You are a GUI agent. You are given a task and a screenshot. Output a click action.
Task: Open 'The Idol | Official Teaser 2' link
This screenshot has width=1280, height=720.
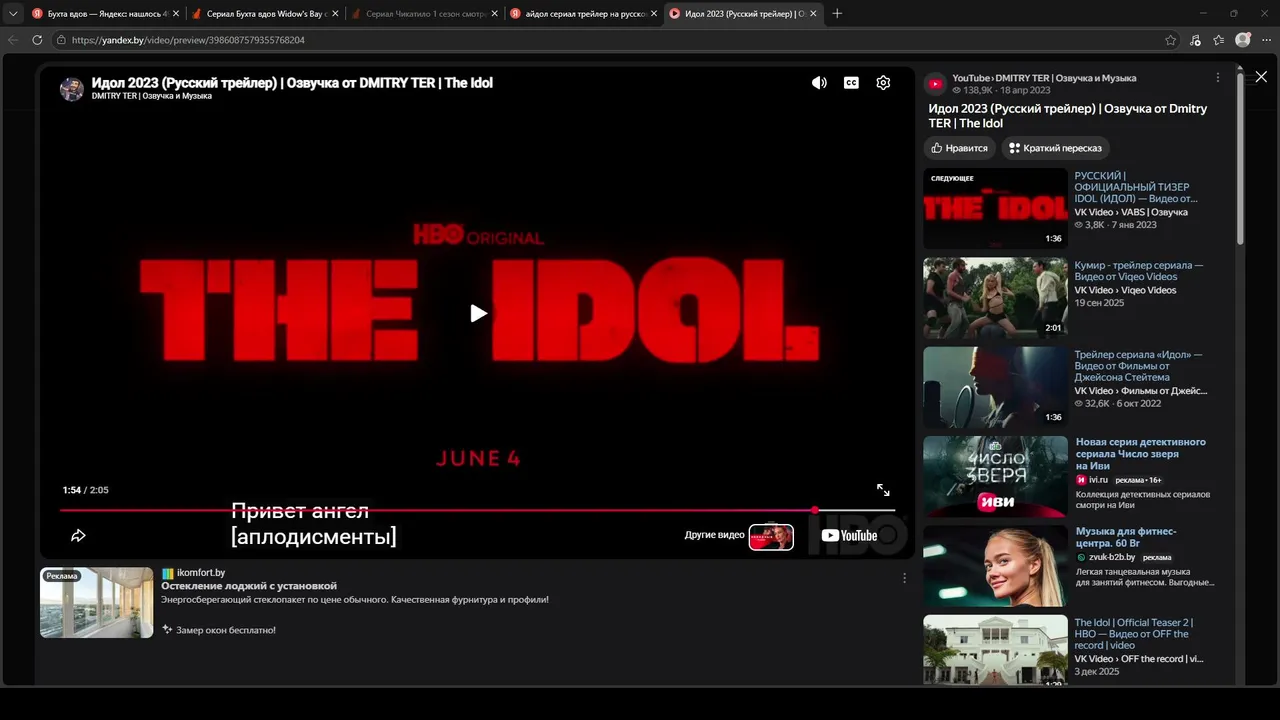tap(1134, 634)
